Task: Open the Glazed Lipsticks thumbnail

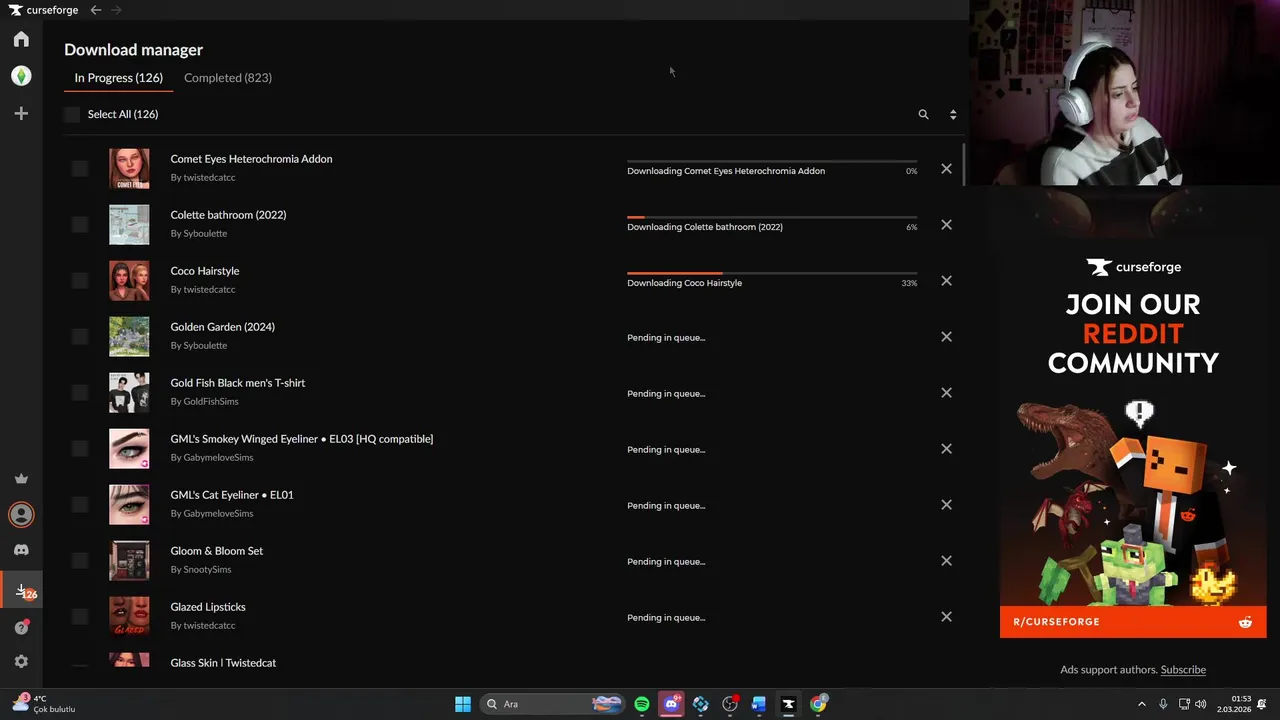Action: click(x=129, y=617)
